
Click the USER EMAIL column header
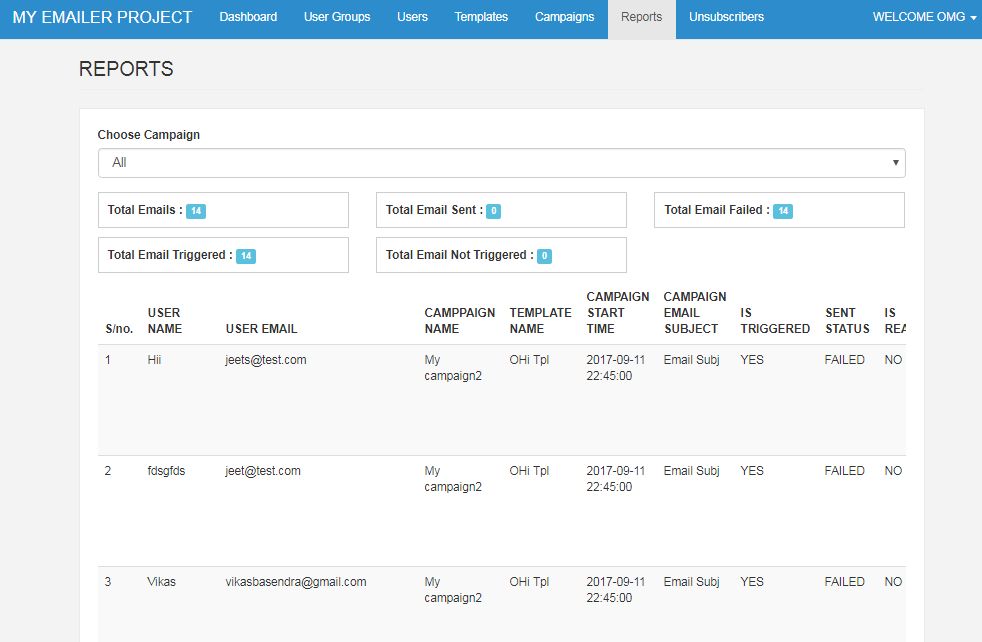pos(261,328)
